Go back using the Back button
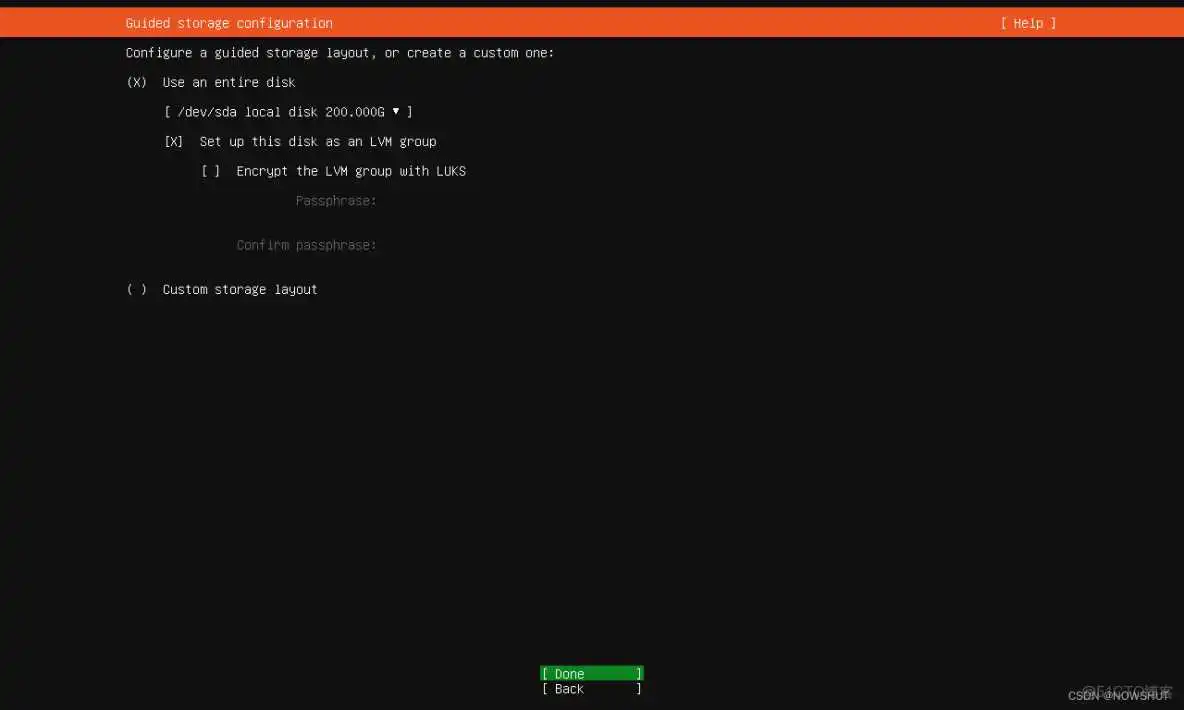This screenshot has height=710, width=1184. (x=591, y=689)
